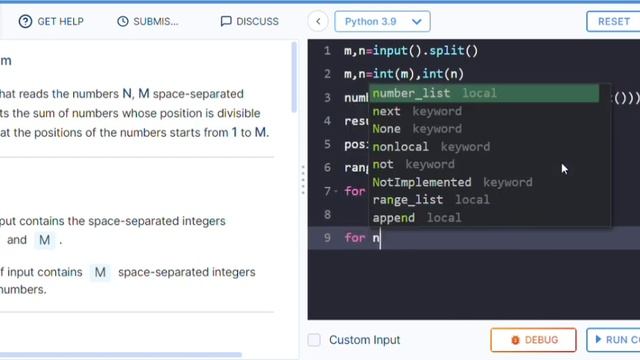640x360 pixels.
Task: Click the 'for' keyword on line 7
Action: click(x=355, y=191)
